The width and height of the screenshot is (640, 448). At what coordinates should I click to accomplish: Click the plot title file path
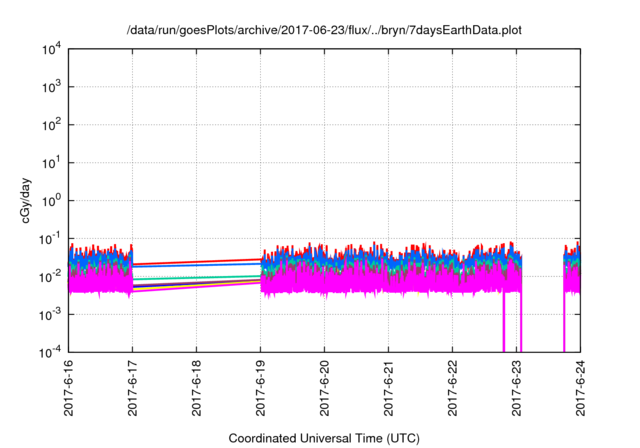(x=324, y=30)
